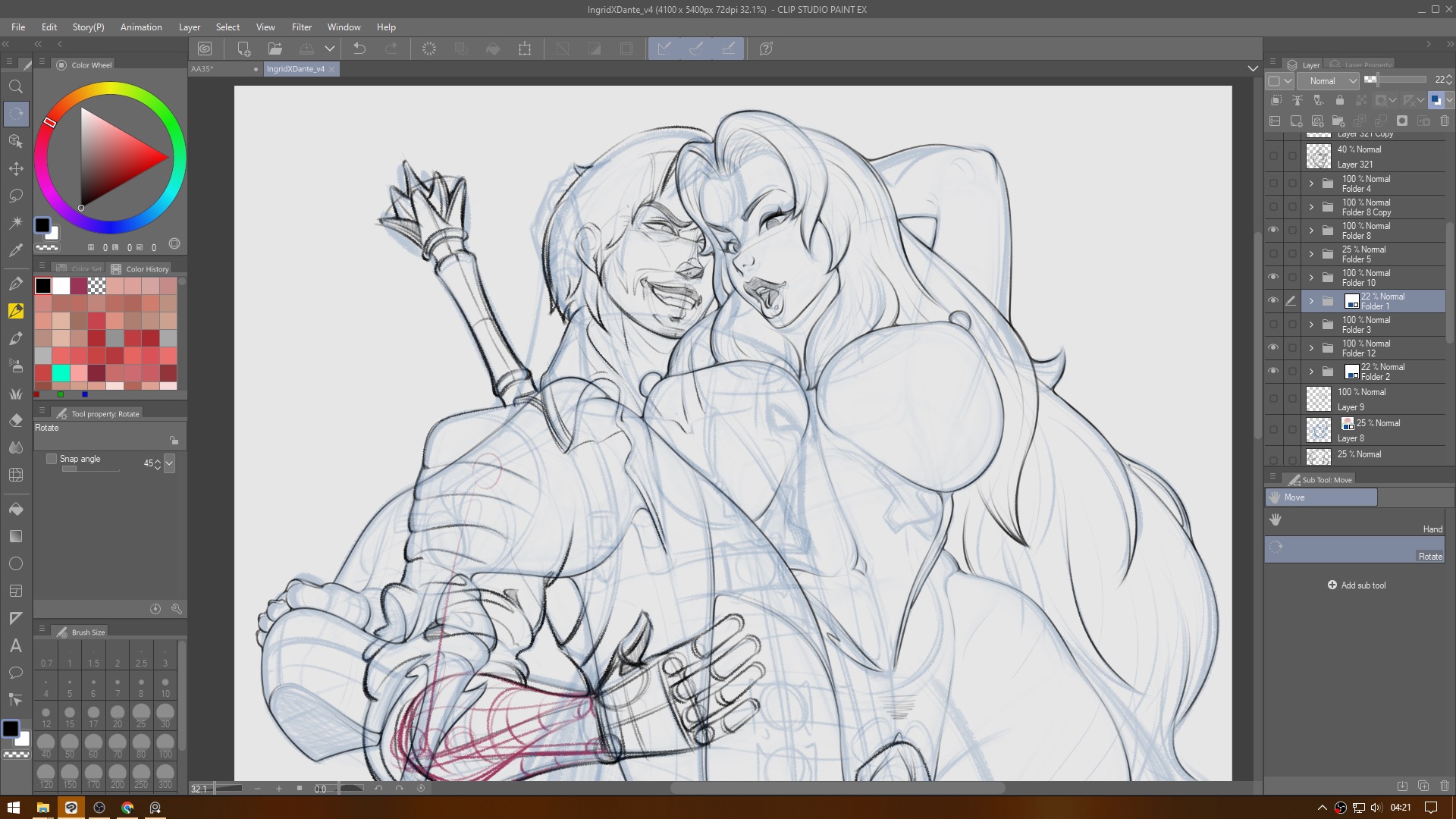Viewport: 1456px width, 819px height.
Task: Open the Normal blending mode dropdown
Action: (1329, 80)
